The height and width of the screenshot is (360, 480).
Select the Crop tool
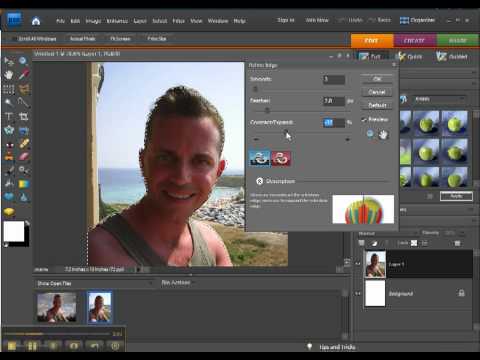coord(24,116)
